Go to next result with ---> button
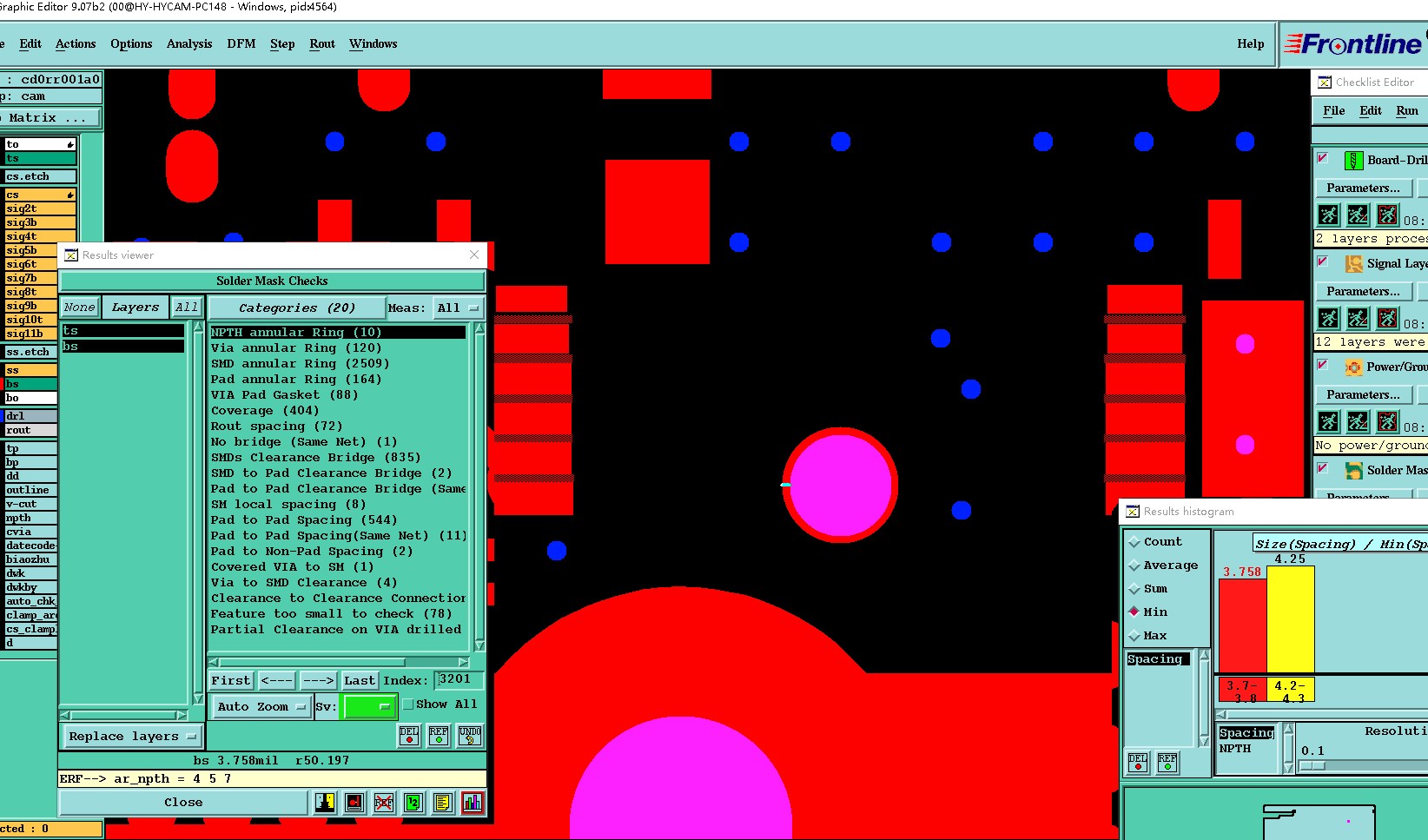This screenshot has height=840, width=1428. click(319, 680)
